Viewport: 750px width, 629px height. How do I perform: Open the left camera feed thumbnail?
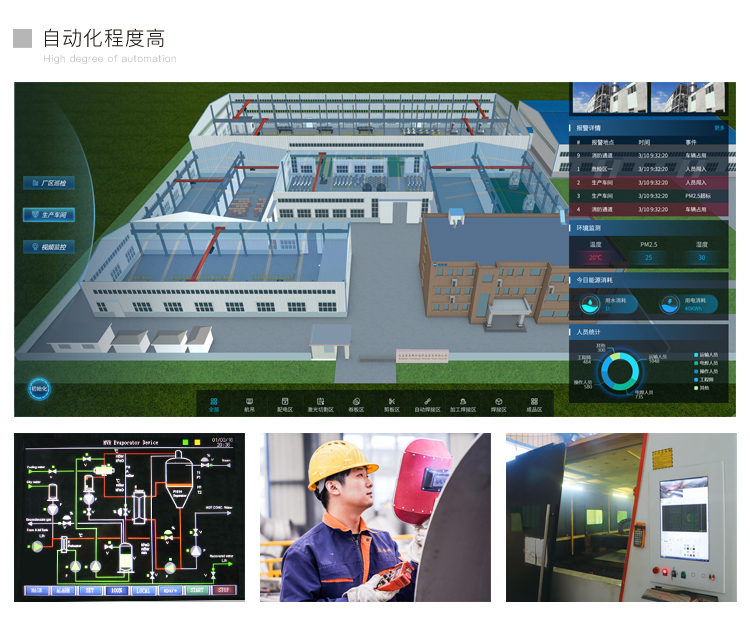pos(608,98)
